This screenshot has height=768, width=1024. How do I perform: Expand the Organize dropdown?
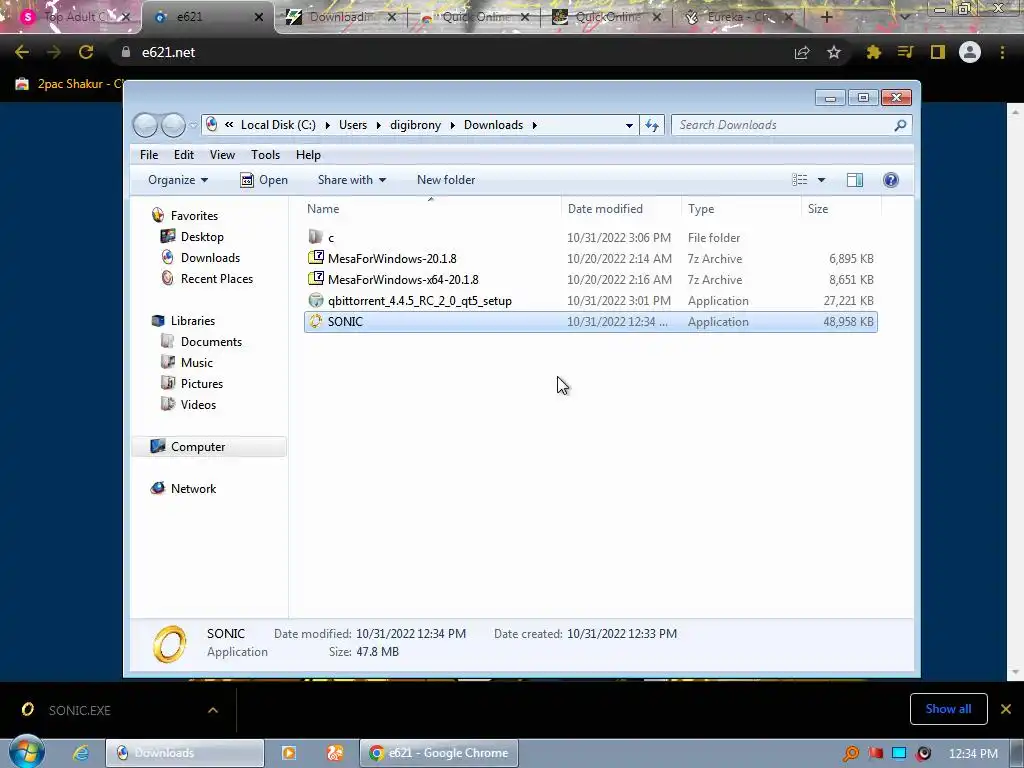click(178, 180)
